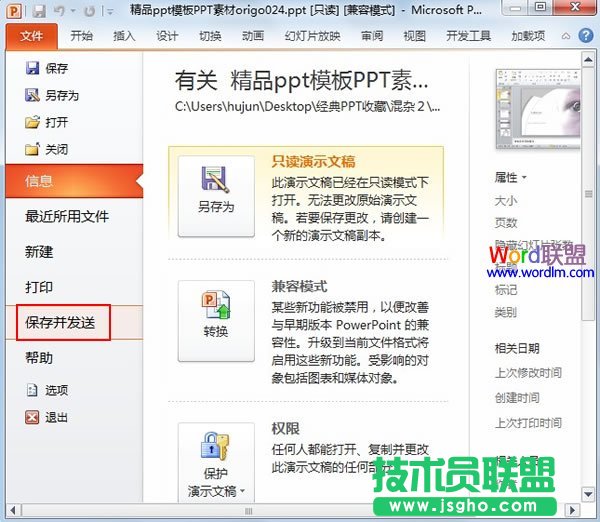
Task: Click the 大小 Size property label
Action: pos(506,201)
